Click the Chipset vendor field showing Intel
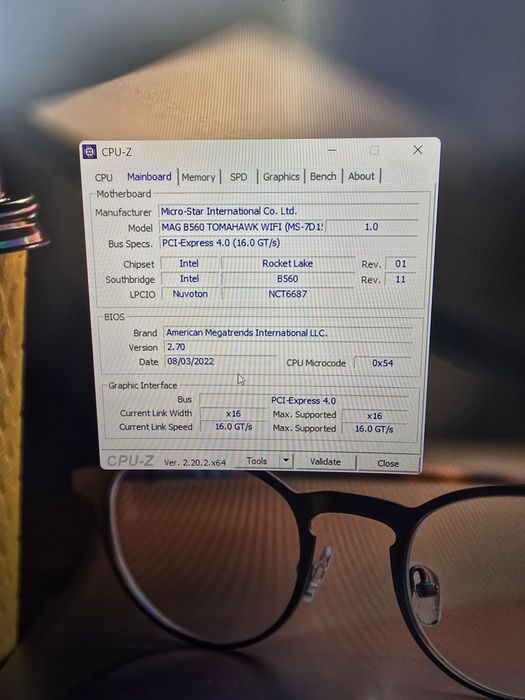Image resolution: width=525 pixels, height=700 pixels. (189, 263)
